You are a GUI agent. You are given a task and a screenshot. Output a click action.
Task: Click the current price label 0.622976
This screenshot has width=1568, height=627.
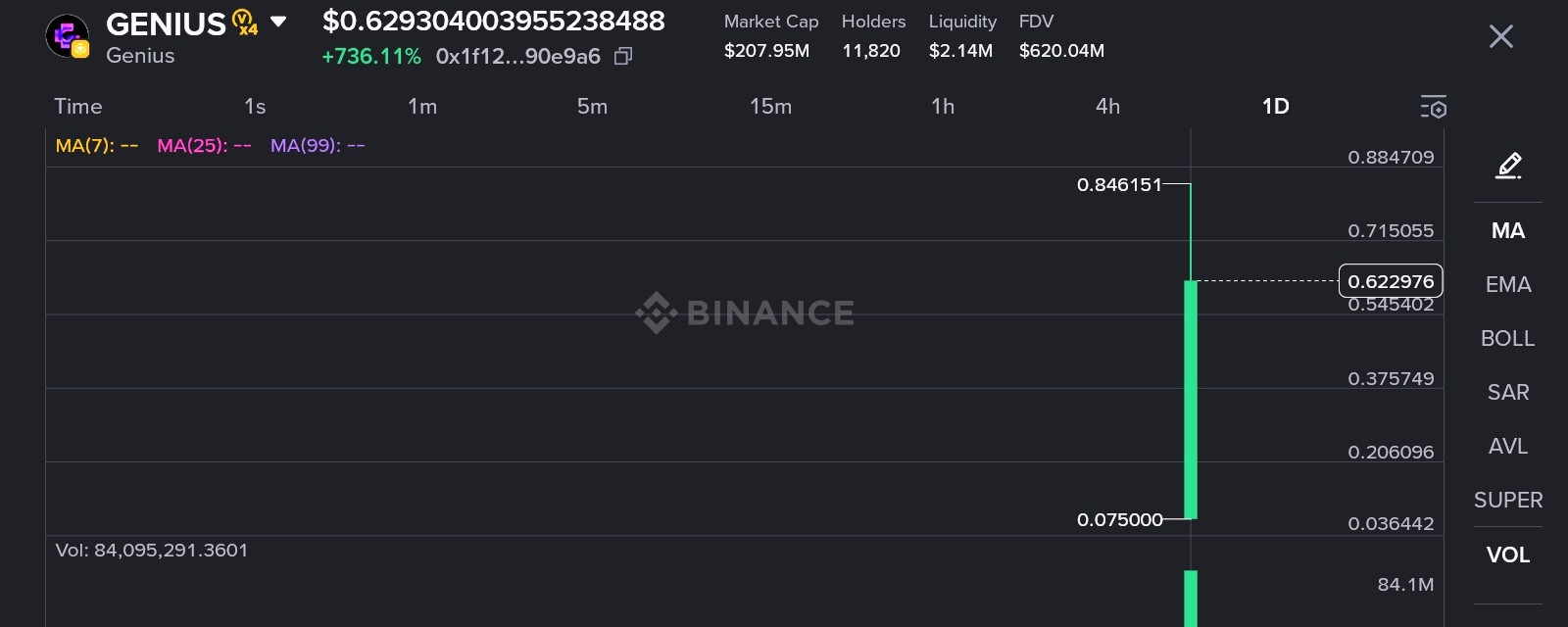point(1390,281)
